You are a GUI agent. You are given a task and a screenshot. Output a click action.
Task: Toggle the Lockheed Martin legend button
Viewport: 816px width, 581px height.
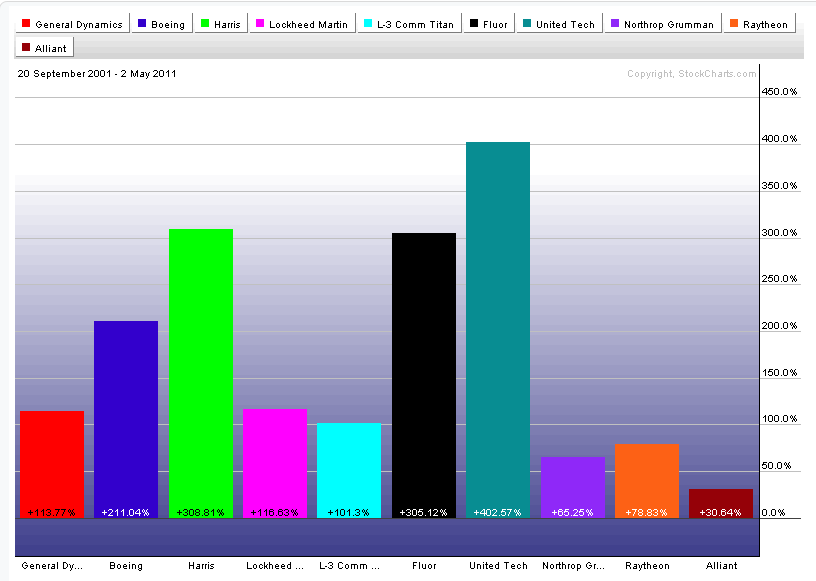pyautogui.click(x=302, y=24)
